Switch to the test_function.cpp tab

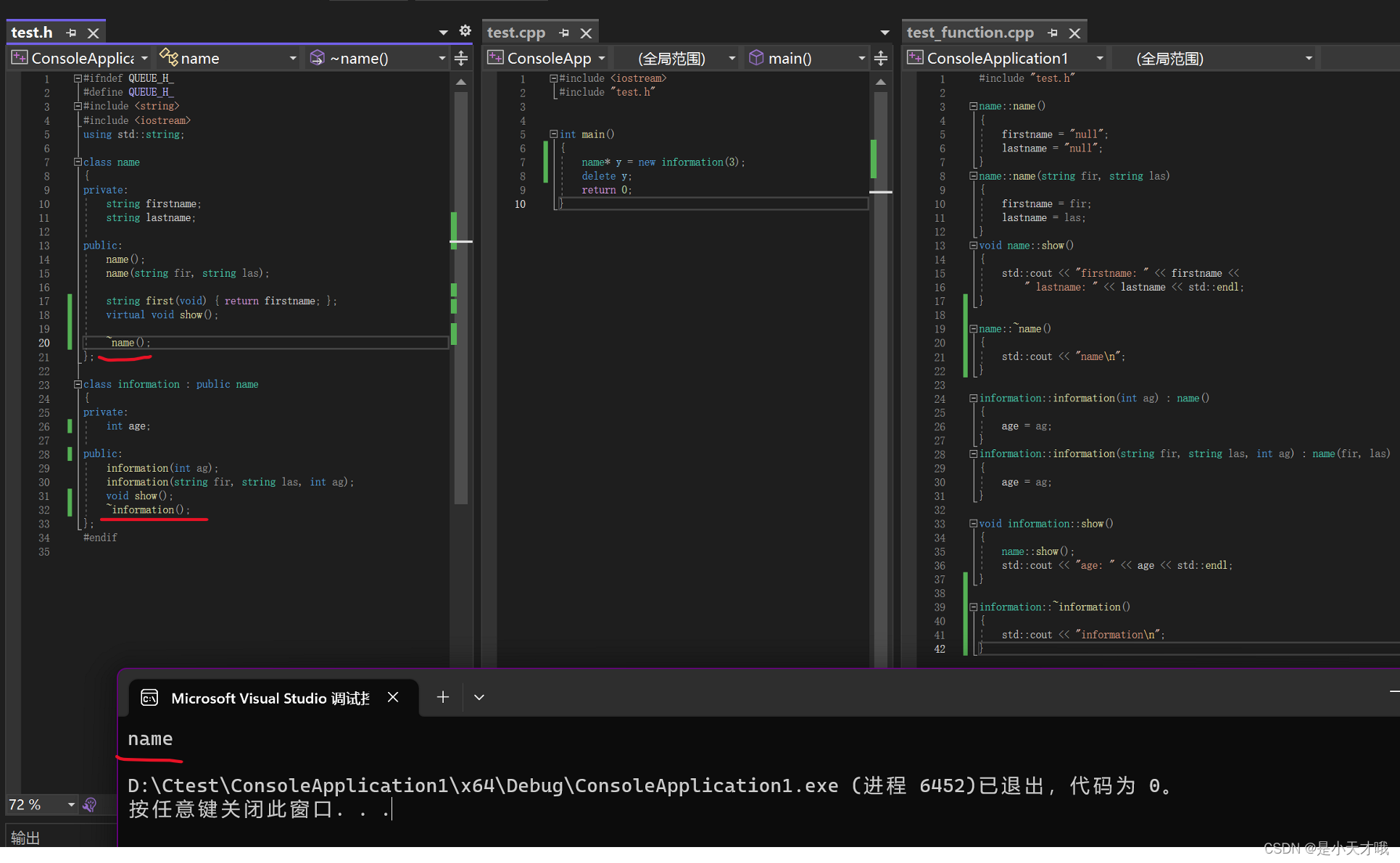coord(970,33)
